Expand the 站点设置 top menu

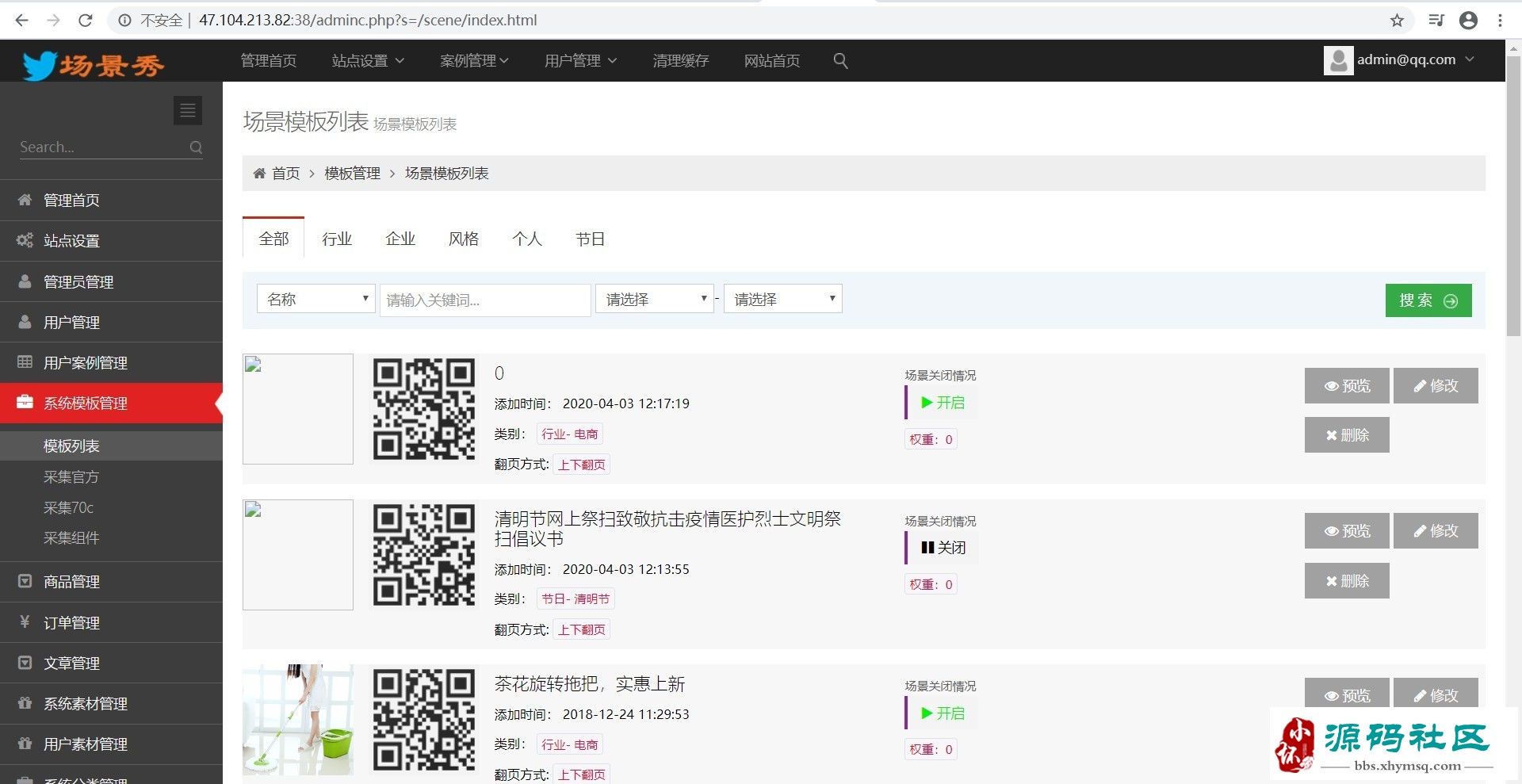[x=368, y=60]
